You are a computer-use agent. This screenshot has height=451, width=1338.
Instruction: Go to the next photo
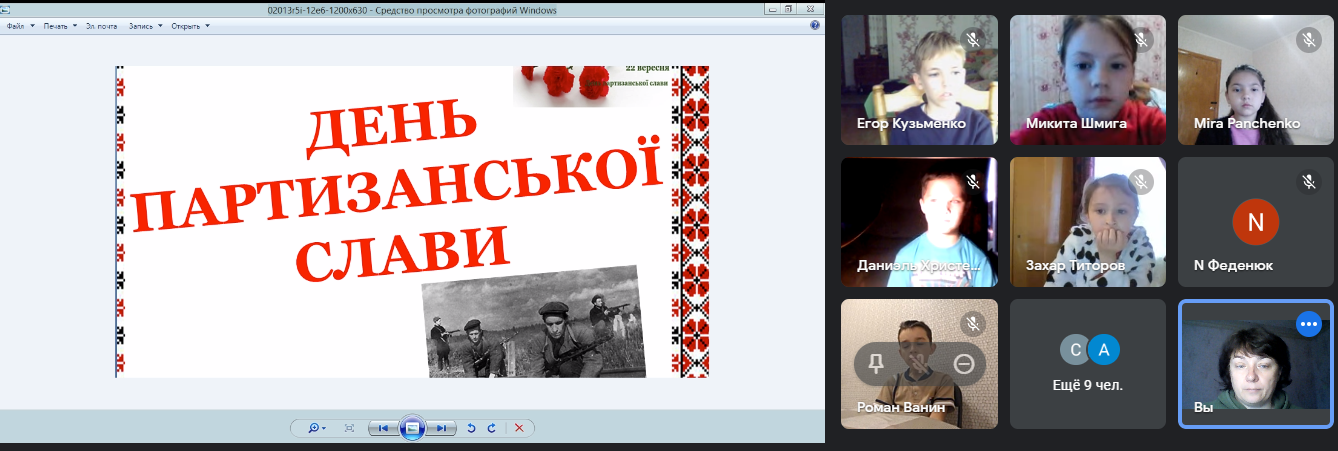[442, 428]
